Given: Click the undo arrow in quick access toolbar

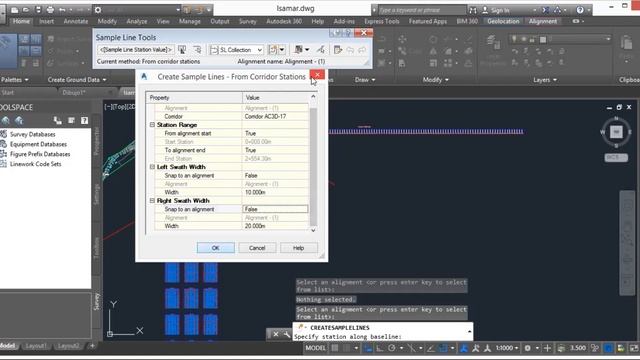Looking at the screenshot, I should [62, 9].
